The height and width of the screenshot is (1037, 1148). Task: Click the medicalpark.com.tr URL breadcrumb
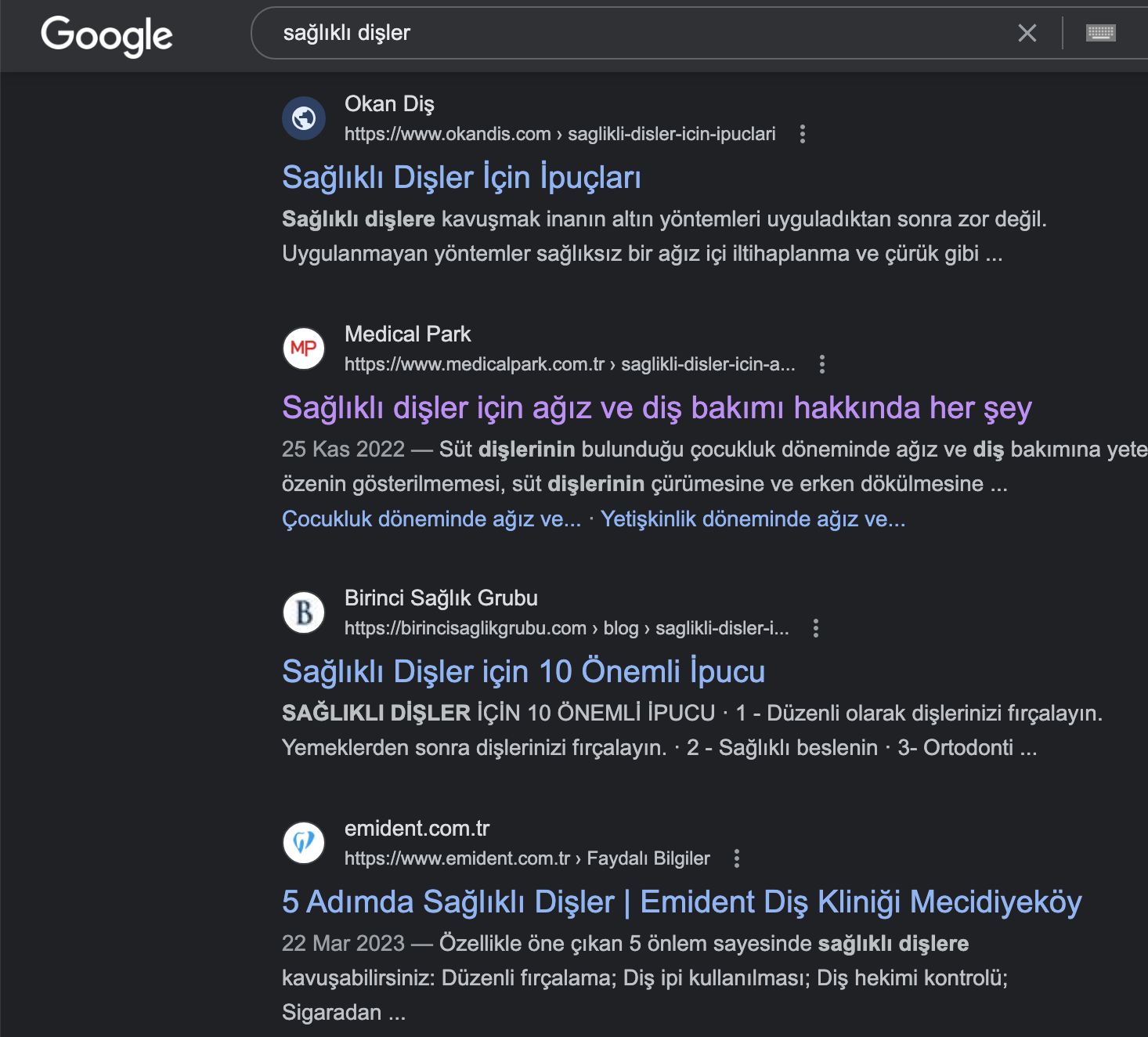click(x=570, y=364)
